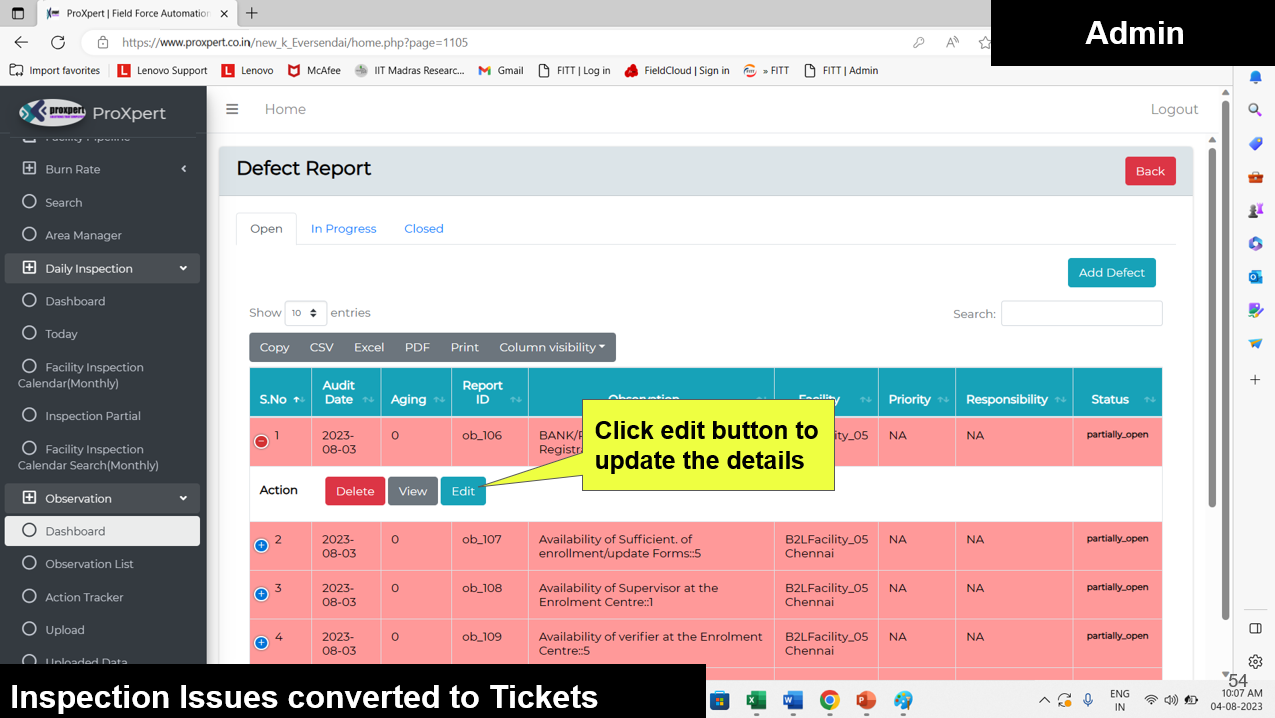
Task: Click the Chrome icon in the taskbar
Action: pyautogui.click(x=829, y=700)
